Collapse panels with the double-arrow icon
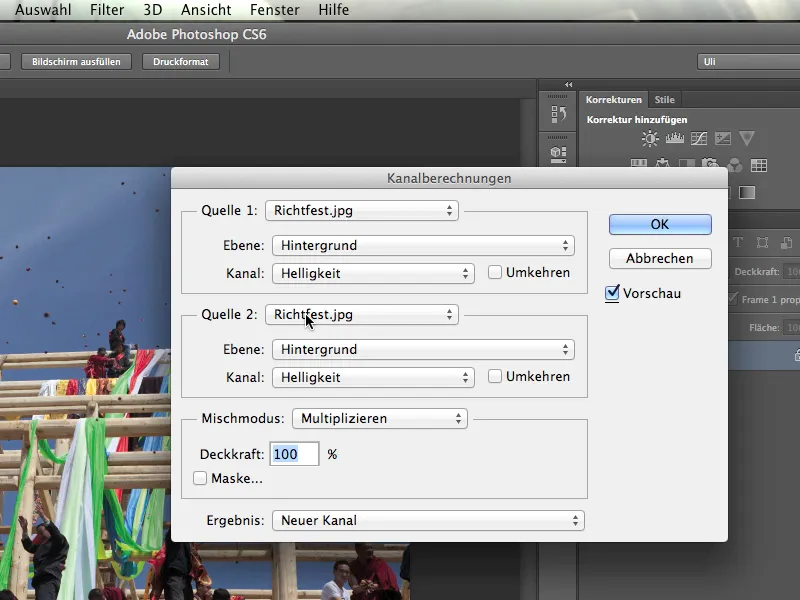Screen dimensions: 800x600 pos(568,85)
